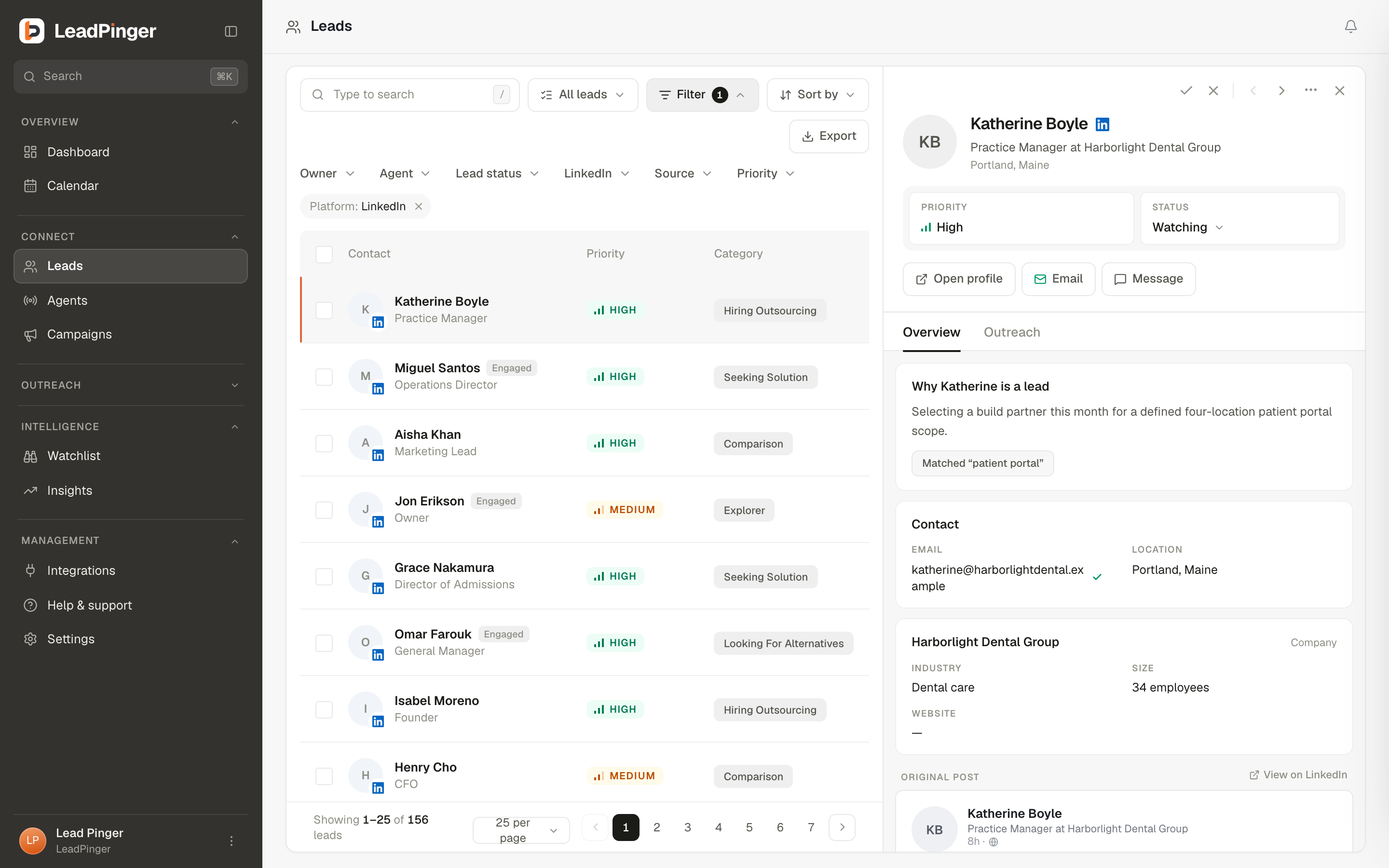The image size is (1389, 868).
Task: Expand Priority filter dropdown
Action: coord(765,174)
